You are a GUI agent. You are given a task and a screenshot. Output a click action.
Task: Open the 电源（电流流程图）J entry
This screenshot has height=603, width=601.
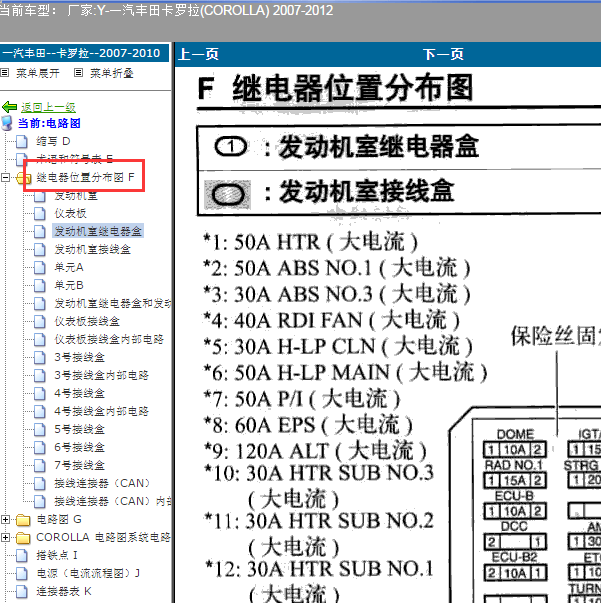[88, 573]
